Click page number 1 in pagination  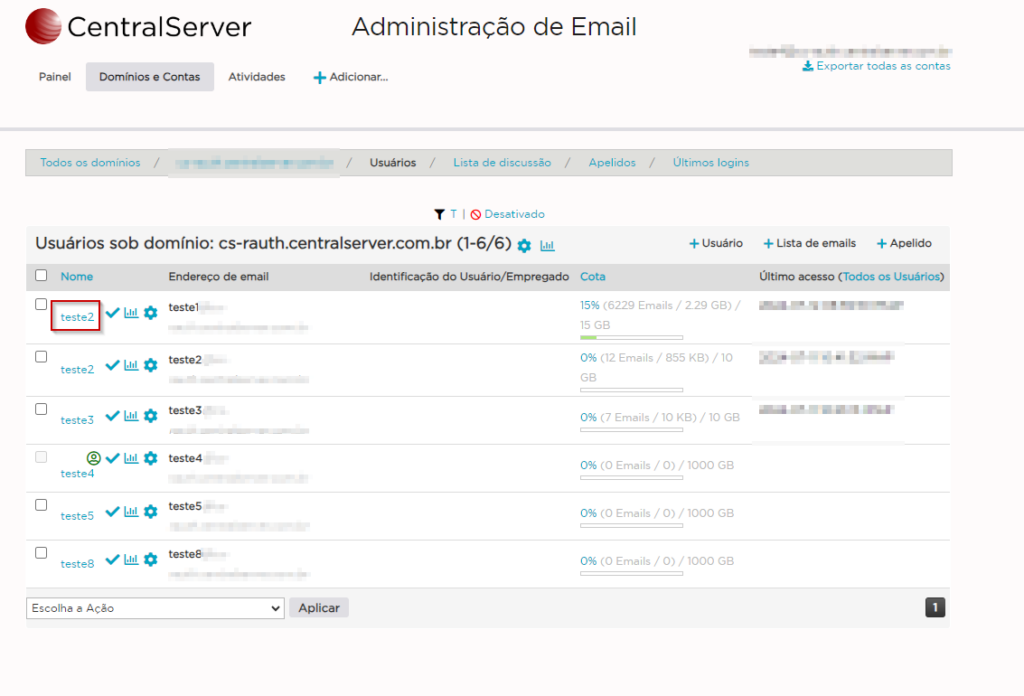(x=935, y=607)
